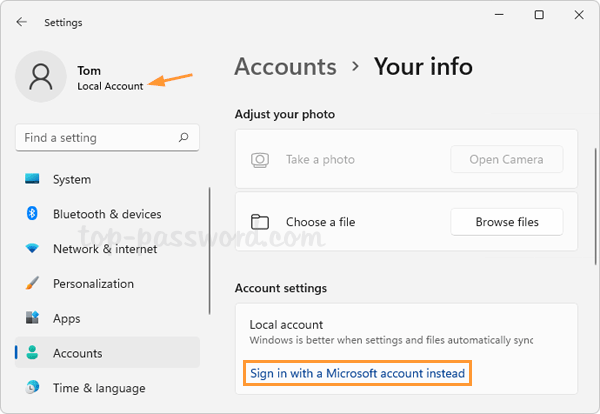Screen dimensions: 600x414
Task: Click the Tom profile avatar picture
Action: pos(43,78)
